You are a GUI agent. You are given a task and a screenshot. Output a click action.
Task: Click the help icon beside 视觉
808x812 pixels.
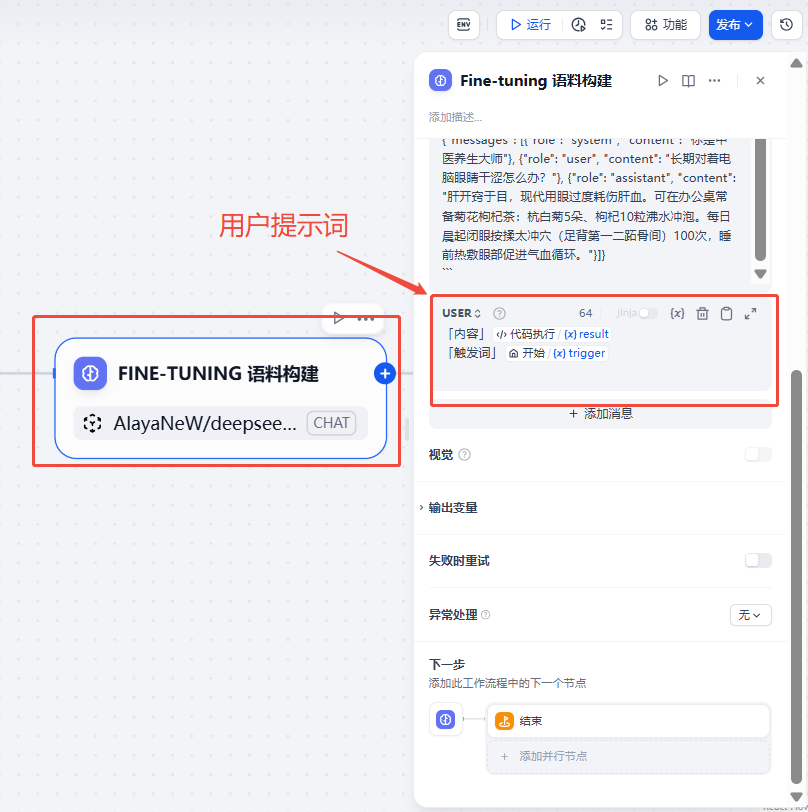tap(465, 455)
